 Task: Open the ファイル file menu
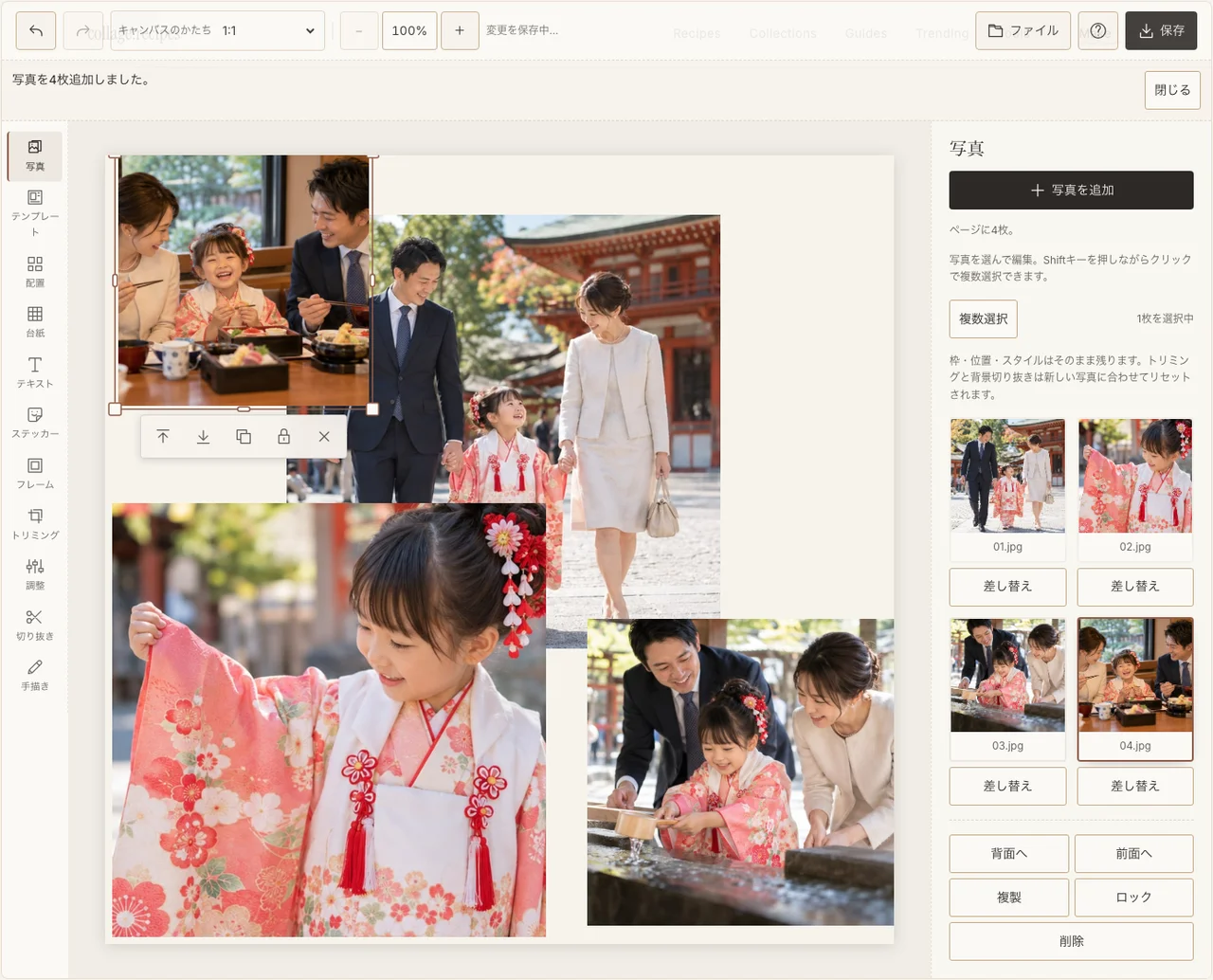(x=1023, y=30)
